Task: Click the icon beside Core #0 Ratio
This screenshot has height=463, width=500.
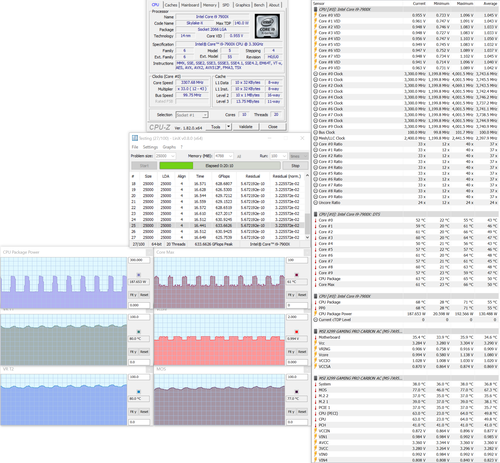Action: 315,144
